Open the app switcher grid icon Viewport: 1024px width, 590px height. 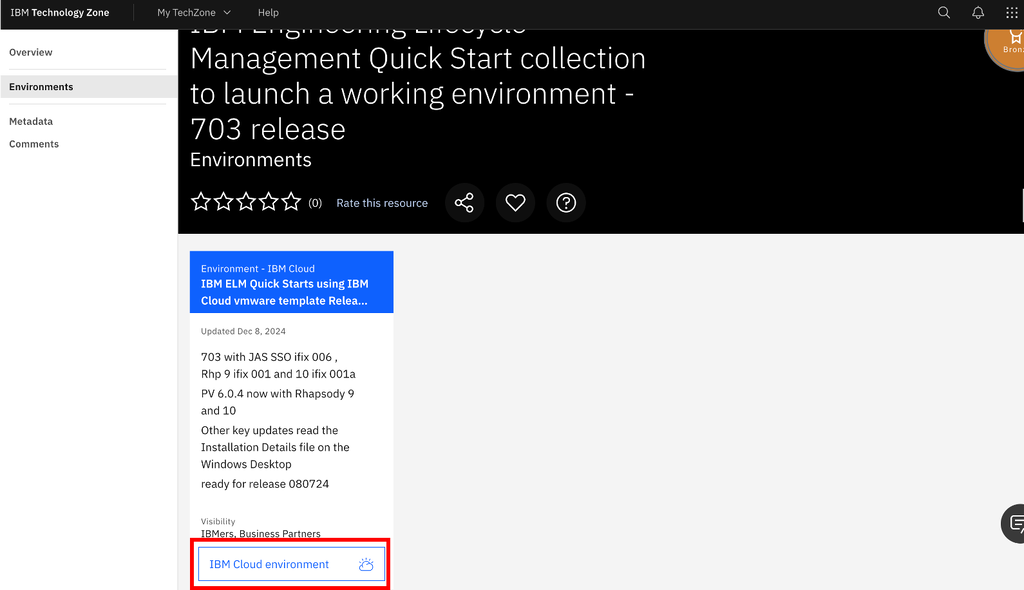tap(1012, 12)
